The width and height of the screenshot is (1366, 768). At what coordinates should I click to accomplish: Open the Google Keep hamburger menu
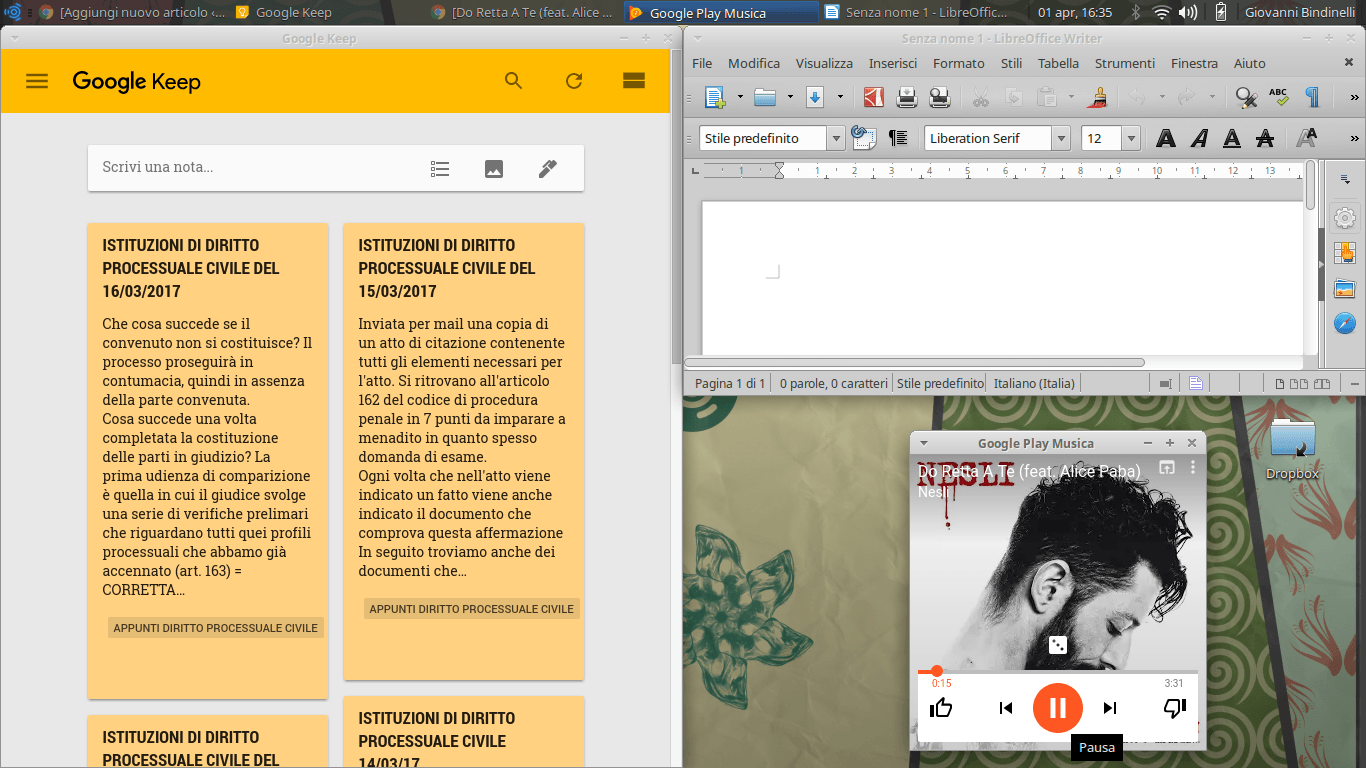coord(37,81)
